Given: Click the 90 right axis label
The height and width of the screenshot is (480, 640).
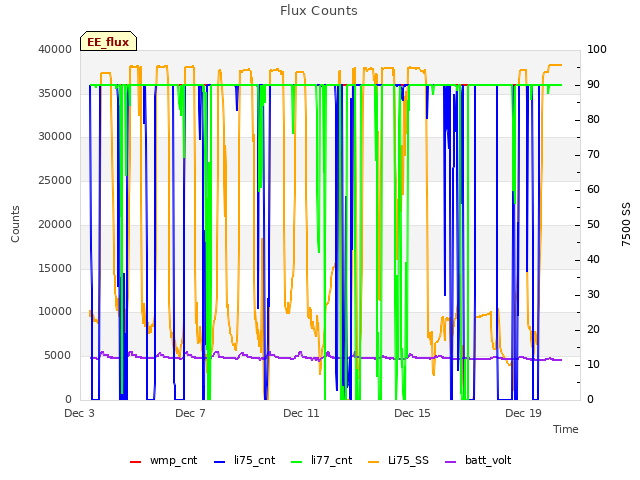Looking at the screenshot, I should point(593,84).
